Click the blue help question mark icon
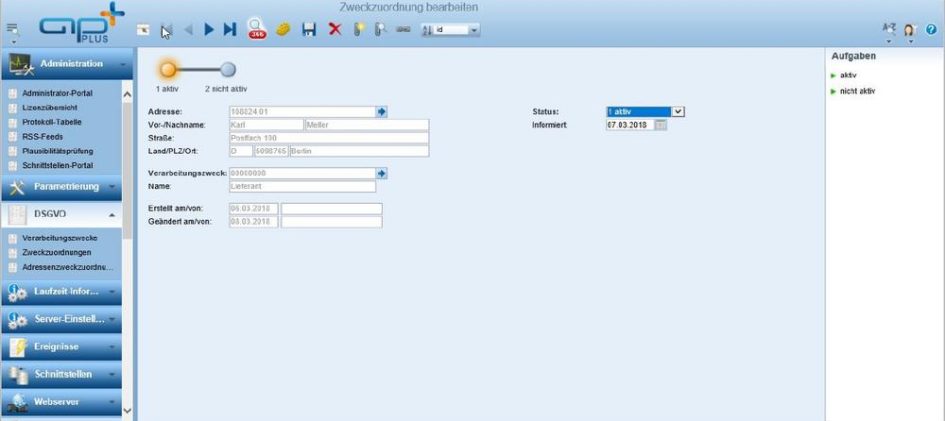Image resolution: width=945 pixels, height=421 pixels. (931, 30)
